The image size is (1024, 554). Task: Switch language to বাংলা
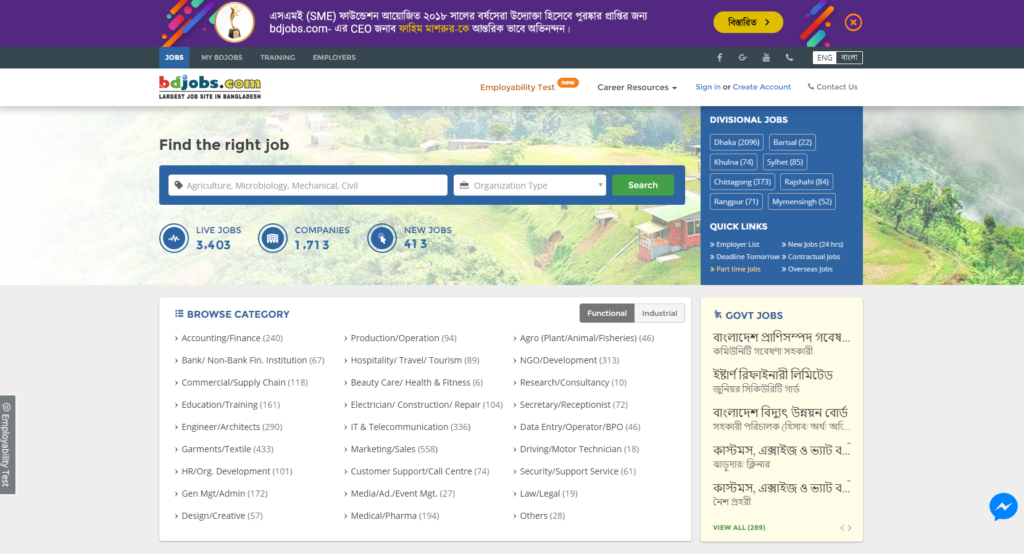849,58
